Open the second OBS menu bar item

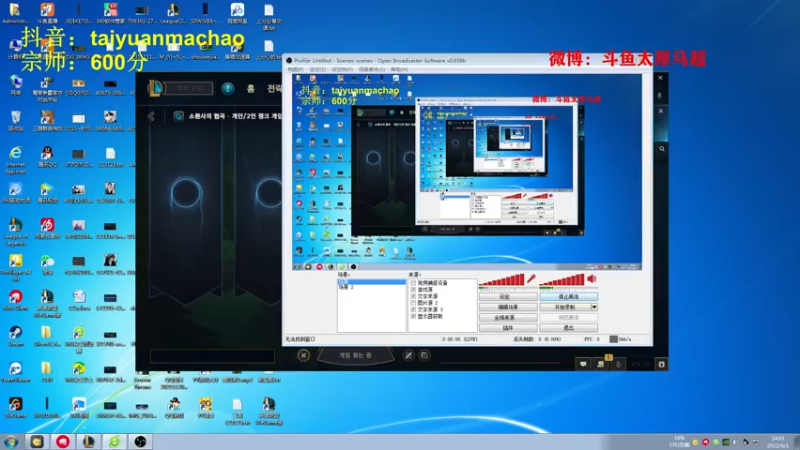[x=318, y=69]
